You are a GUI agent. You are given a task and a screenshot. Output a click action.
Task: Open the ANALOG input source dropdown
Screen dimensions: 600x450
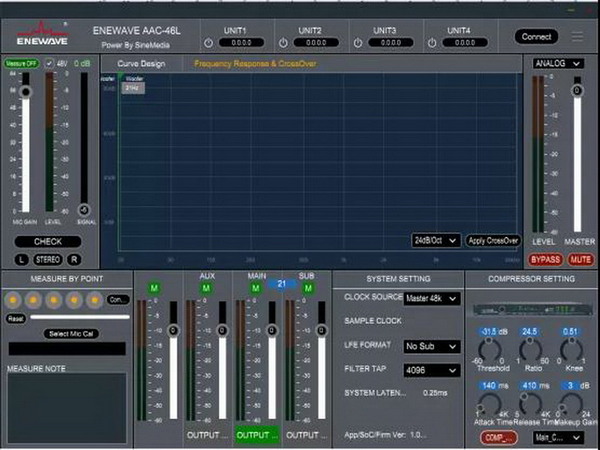558,63
